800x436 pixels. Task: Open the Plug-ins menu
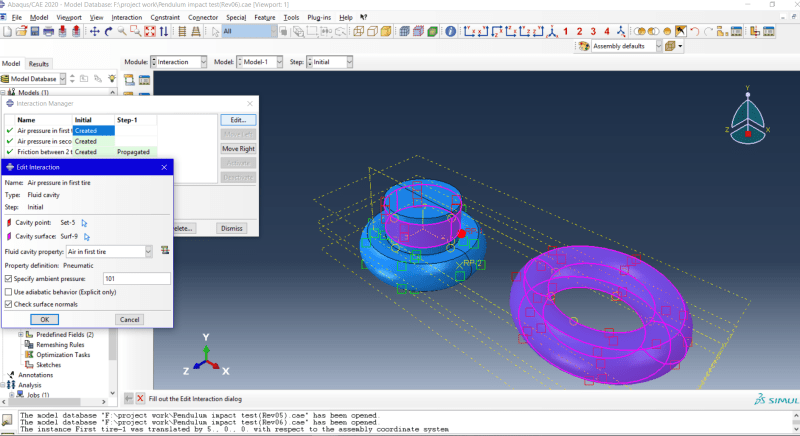point(319,17)
